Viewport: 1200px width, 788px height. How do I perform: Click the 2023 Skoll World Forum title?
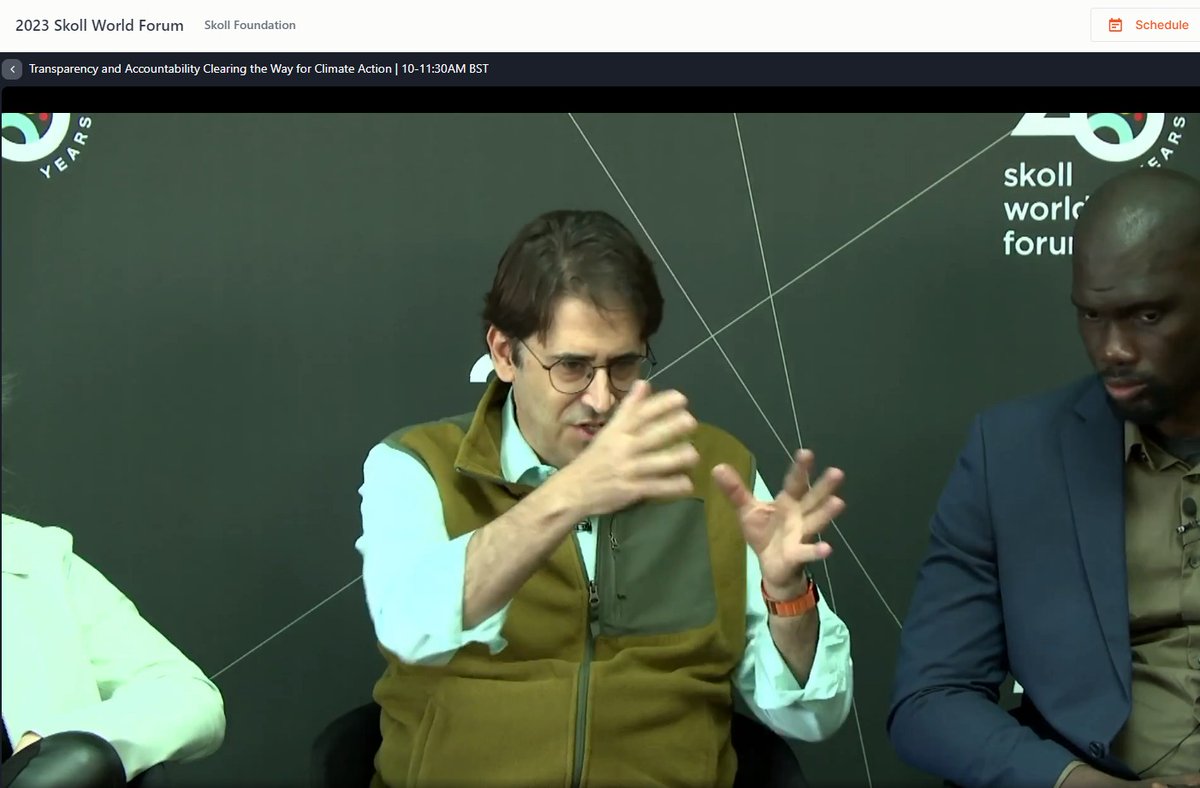pos(100,25)
